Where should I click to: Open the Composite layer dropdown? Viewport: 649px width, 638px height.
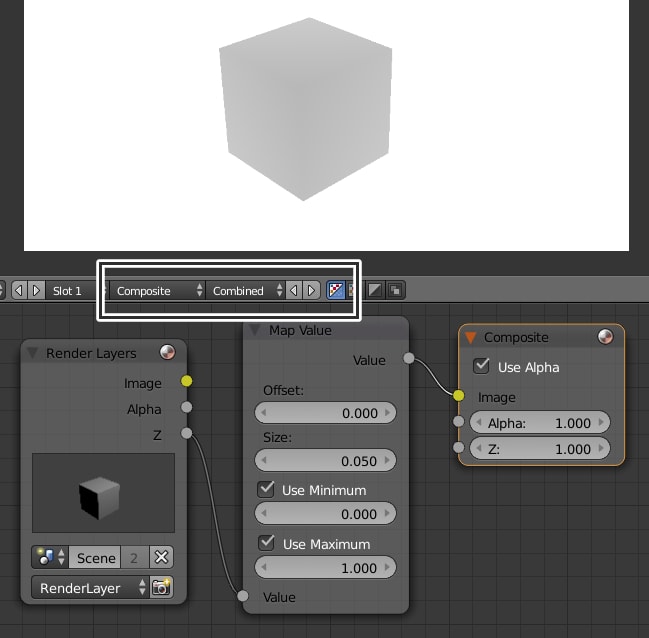click(x=157, y=291)
